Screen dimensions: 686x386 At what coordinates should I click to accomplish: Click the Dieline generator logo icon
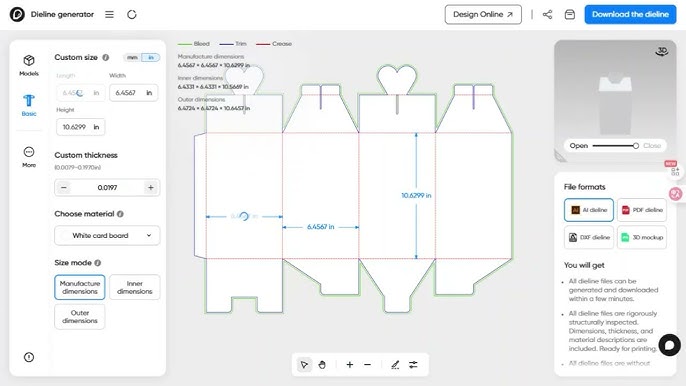tap(17, 14)
